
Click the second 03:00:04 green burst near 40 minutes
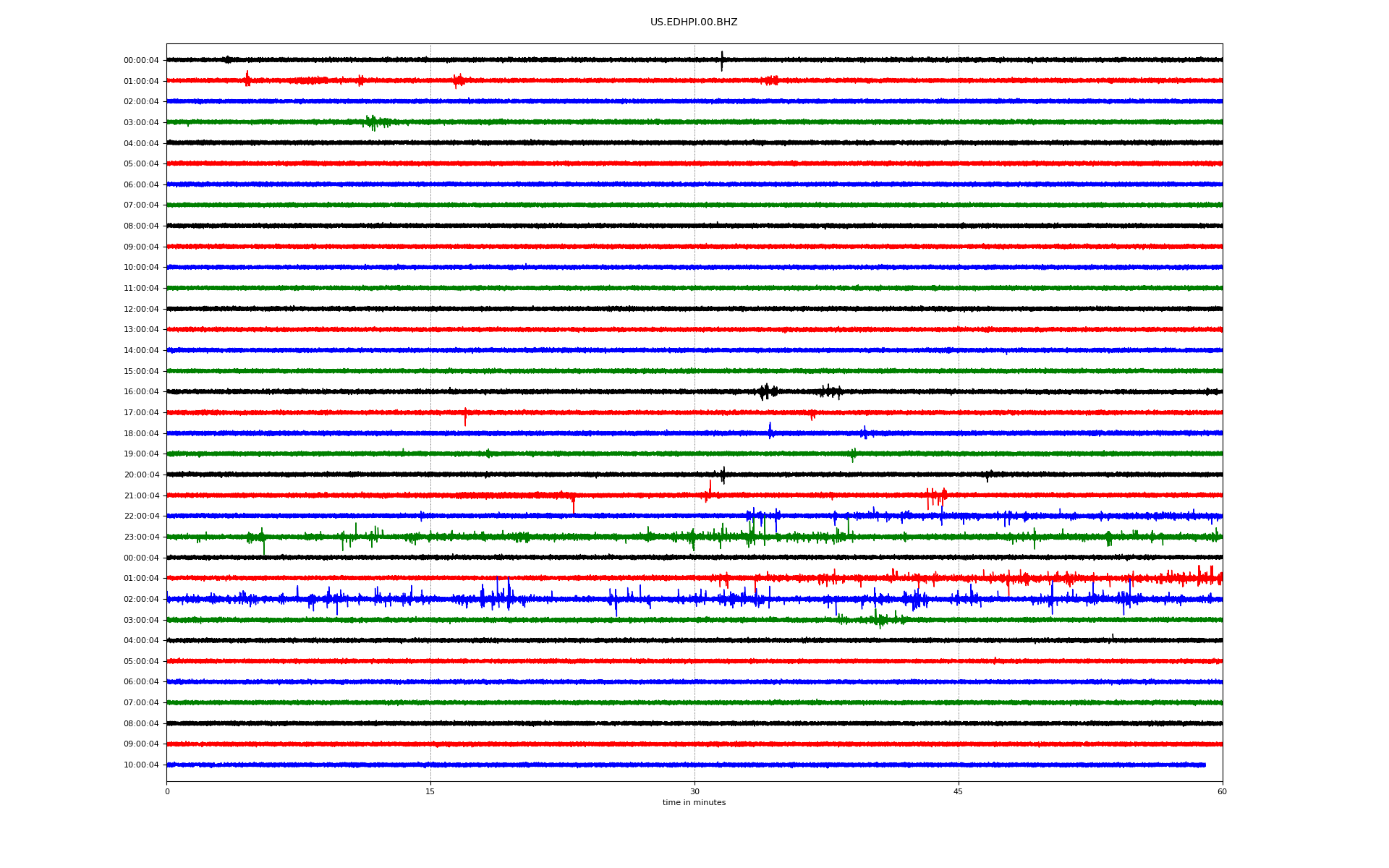pos(877,619)
